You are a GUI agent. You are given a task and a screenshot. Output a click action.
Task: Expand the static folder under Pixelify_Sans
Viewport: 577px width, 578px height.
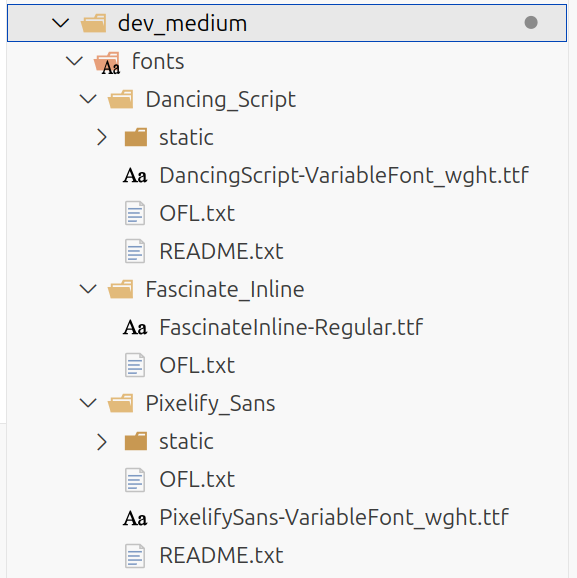click(102, 441)
